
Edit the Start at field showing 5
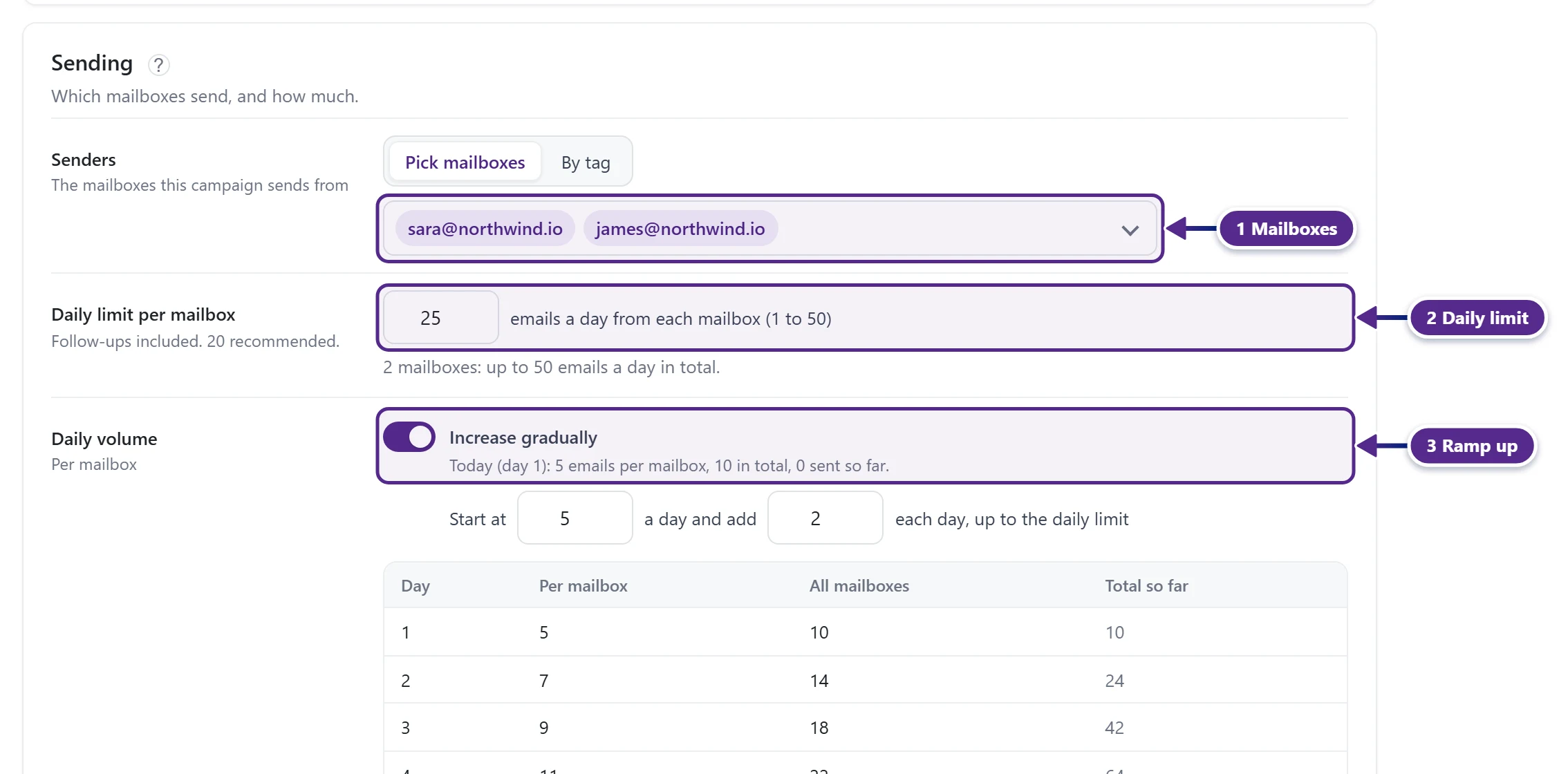tap(575, 518)
